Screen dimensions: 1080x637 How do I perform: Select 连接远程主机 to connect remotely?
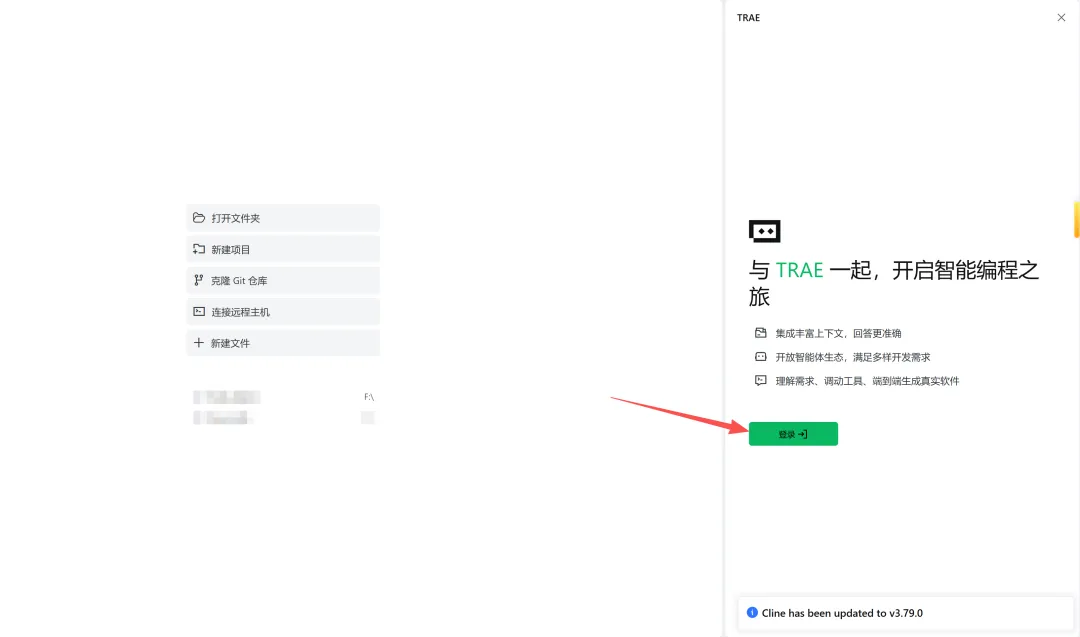(282, 312)
